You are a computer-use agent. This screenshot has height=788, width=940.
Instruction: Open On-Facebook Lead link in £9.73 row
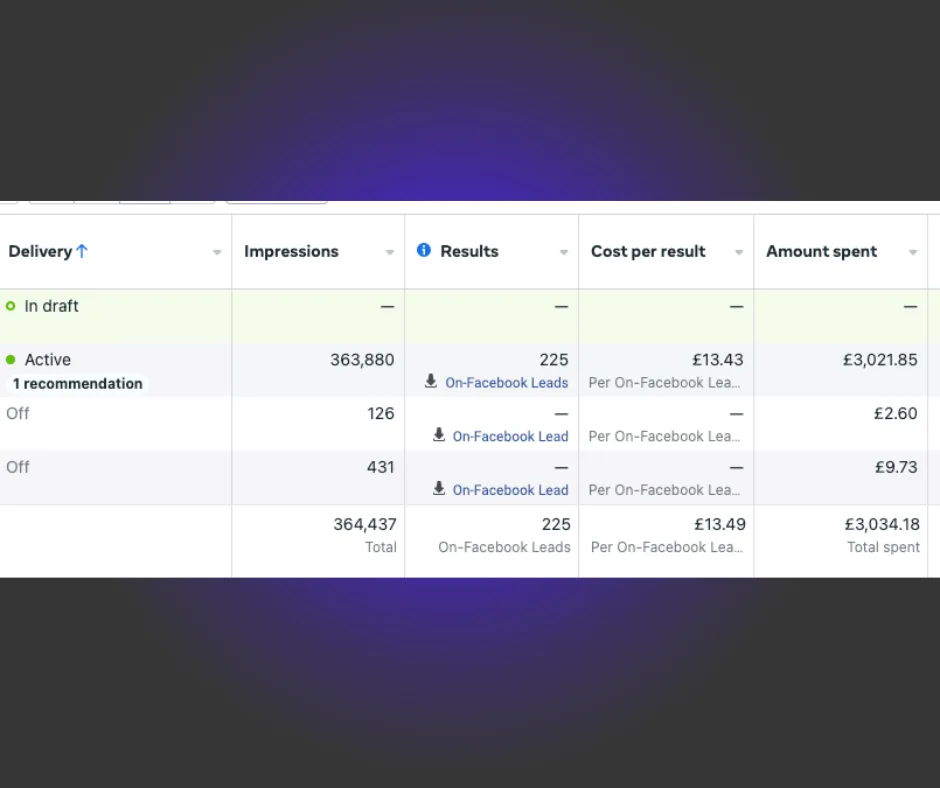point(510,490)
